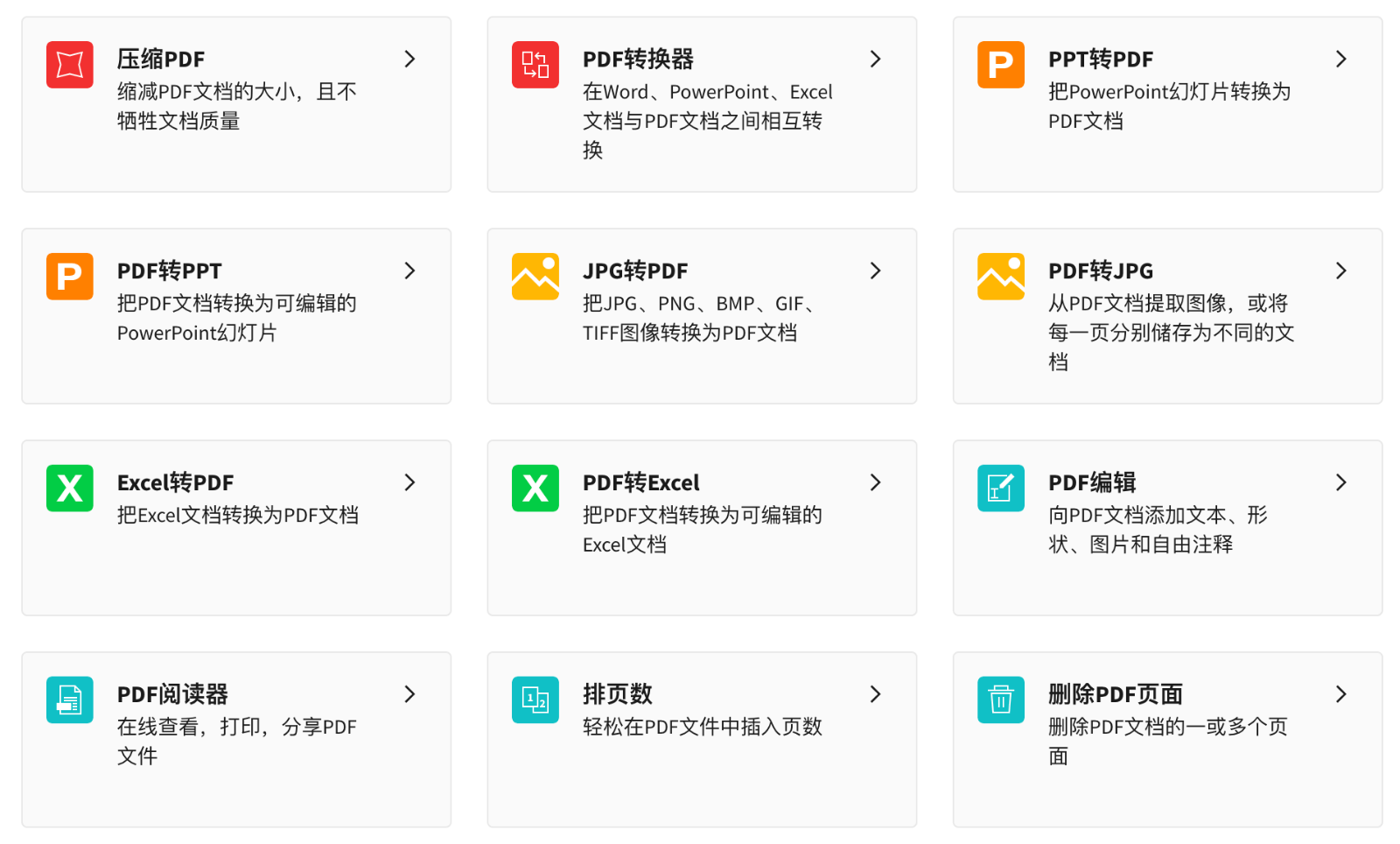Screen dimensions: 1400x844
Task: Click the green Excel转PDF icon
Action: click(x=70, y=489)
